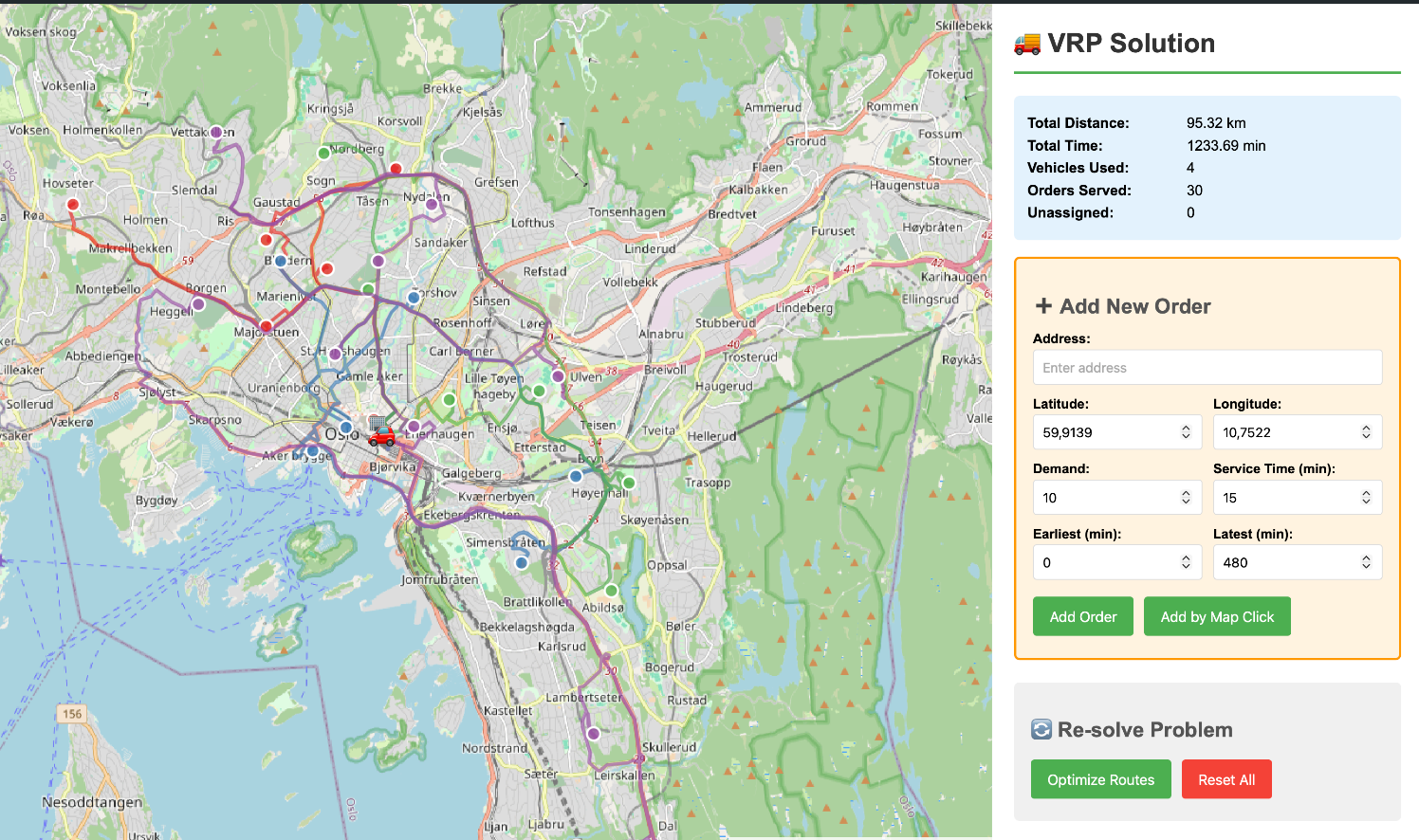Click the green marker near Abildsø

(x=612, y=591)
